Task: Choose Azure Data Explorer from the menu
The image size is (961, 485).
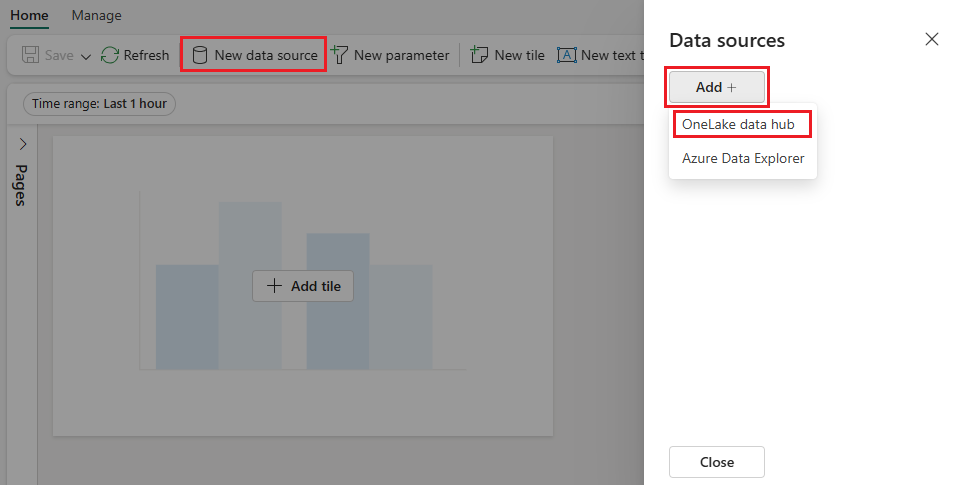Action: (743, 158)
